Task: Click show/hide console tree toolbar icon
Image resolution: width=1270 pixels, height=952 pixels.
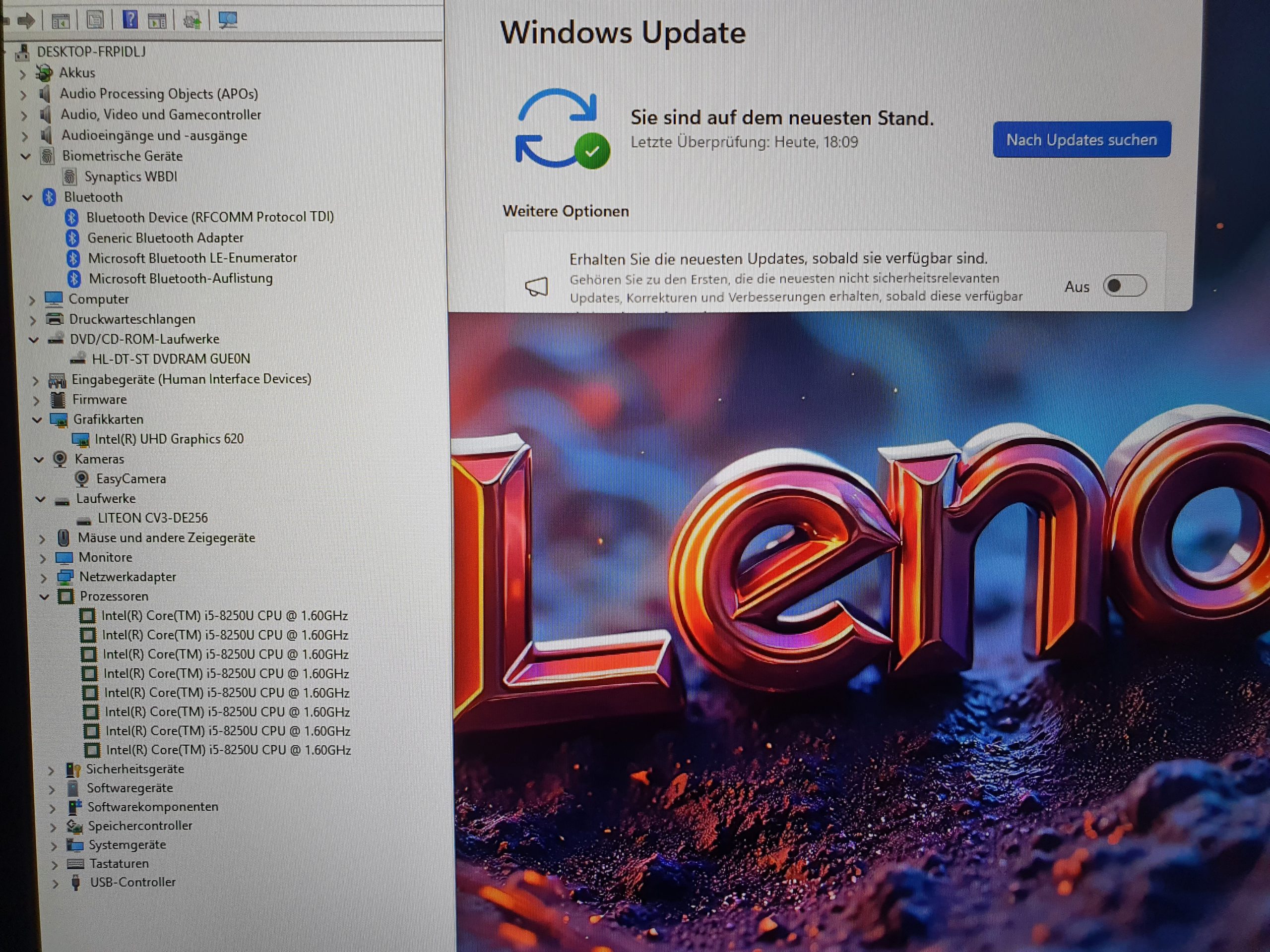Action: point(61,21)
